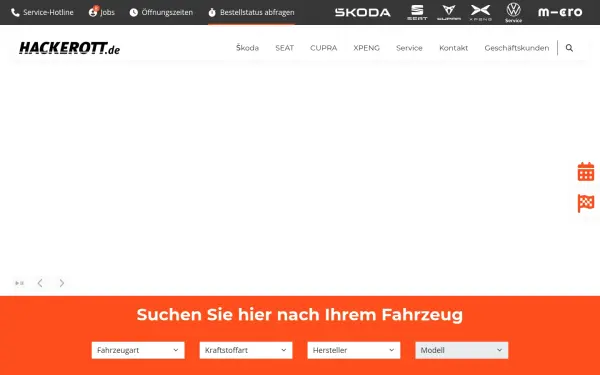
Task: Click the Bestellstatus abfragen link text
Action: tap(257, 12)
